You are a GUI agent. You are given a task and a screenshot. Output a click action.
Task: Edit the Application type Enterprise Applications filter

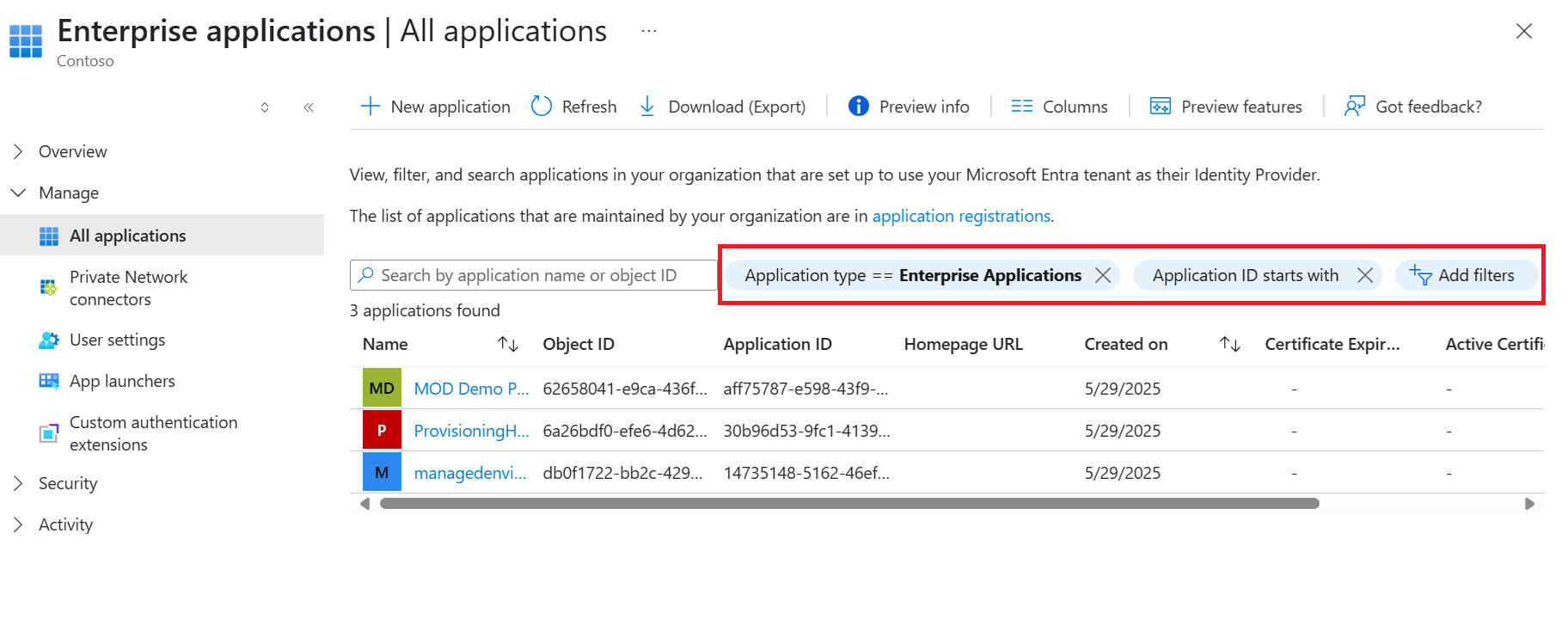click(913, 275)
